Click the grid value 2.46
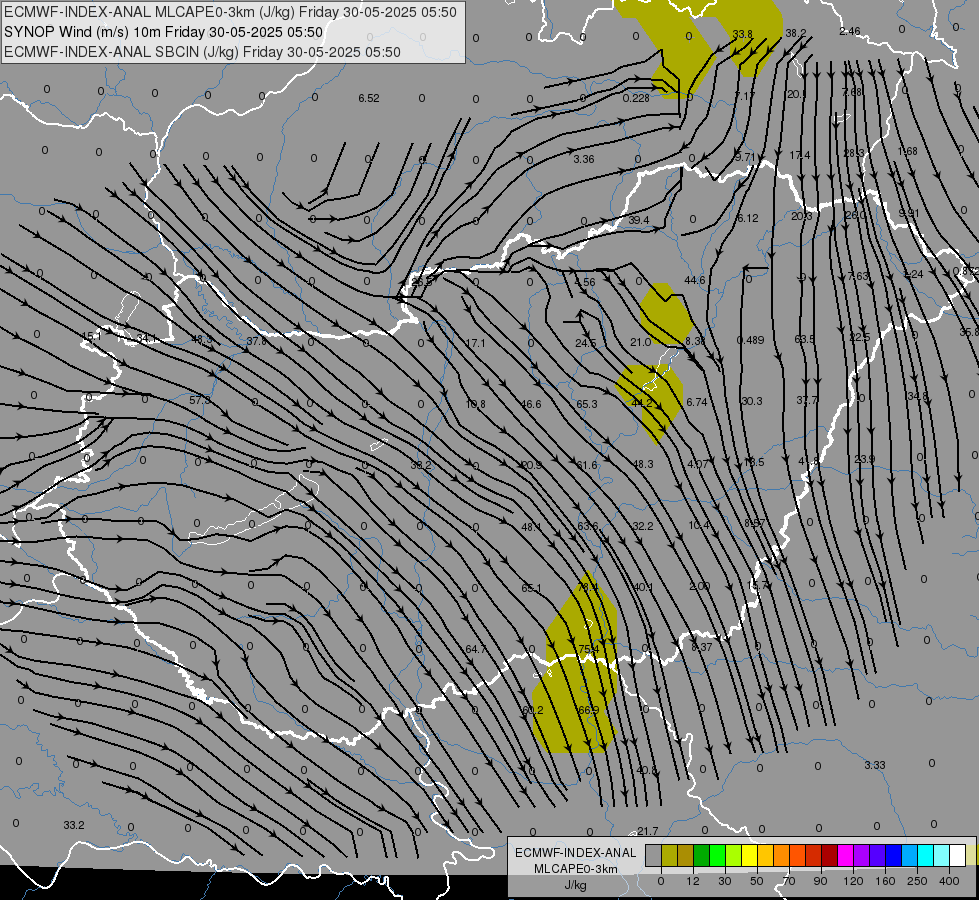Screen dimensions: 979x900 850,31
